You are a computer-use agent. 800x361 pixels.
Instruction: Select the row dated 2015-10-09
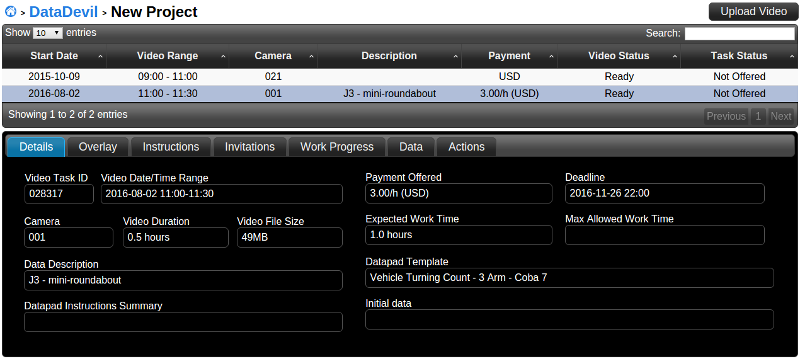click(x=400, y=77)
